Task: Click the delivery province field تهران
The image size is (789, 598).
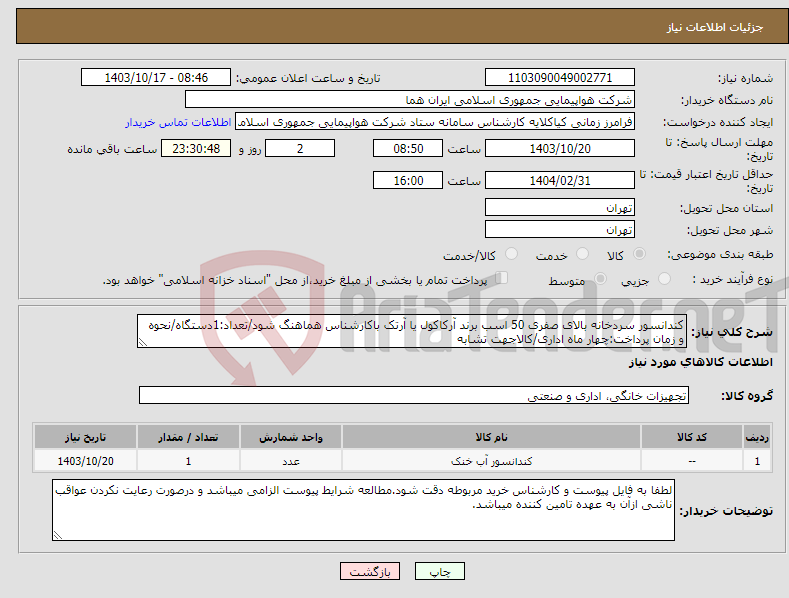Action: coord(560,207)
